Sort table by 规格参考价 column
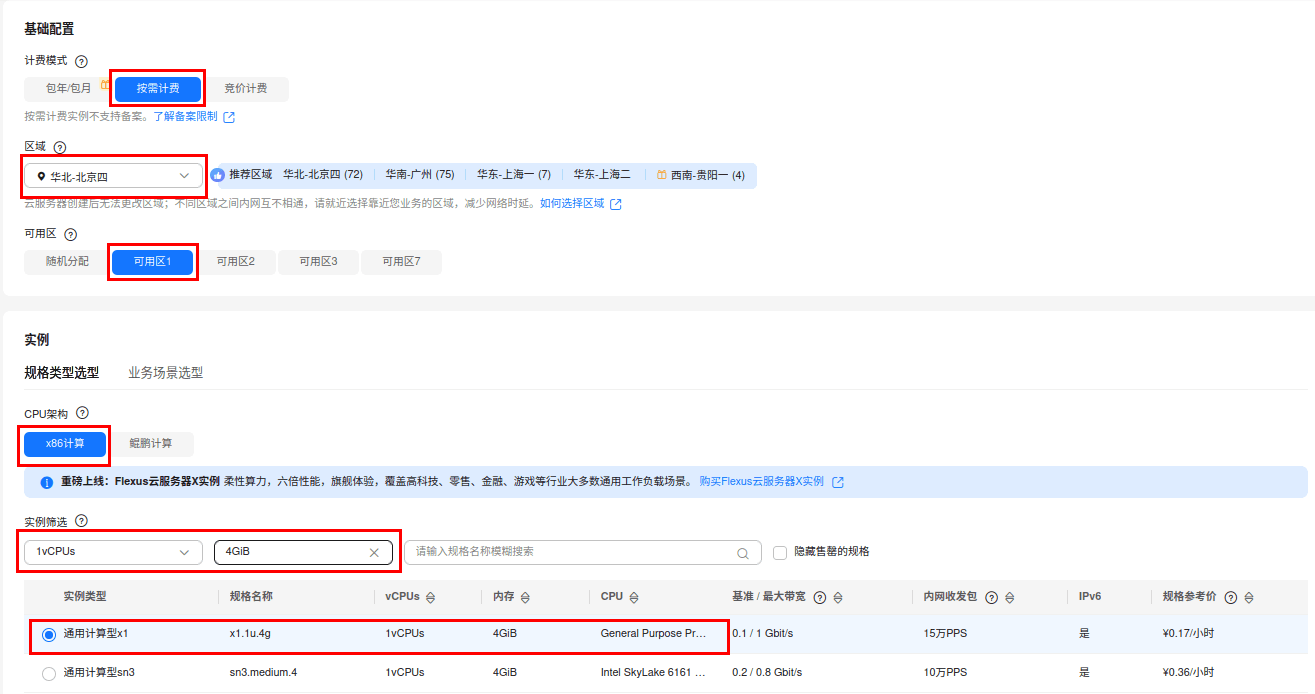Screen dimensions: 1315x694 pyautogui.click(x=1249, y=597)
